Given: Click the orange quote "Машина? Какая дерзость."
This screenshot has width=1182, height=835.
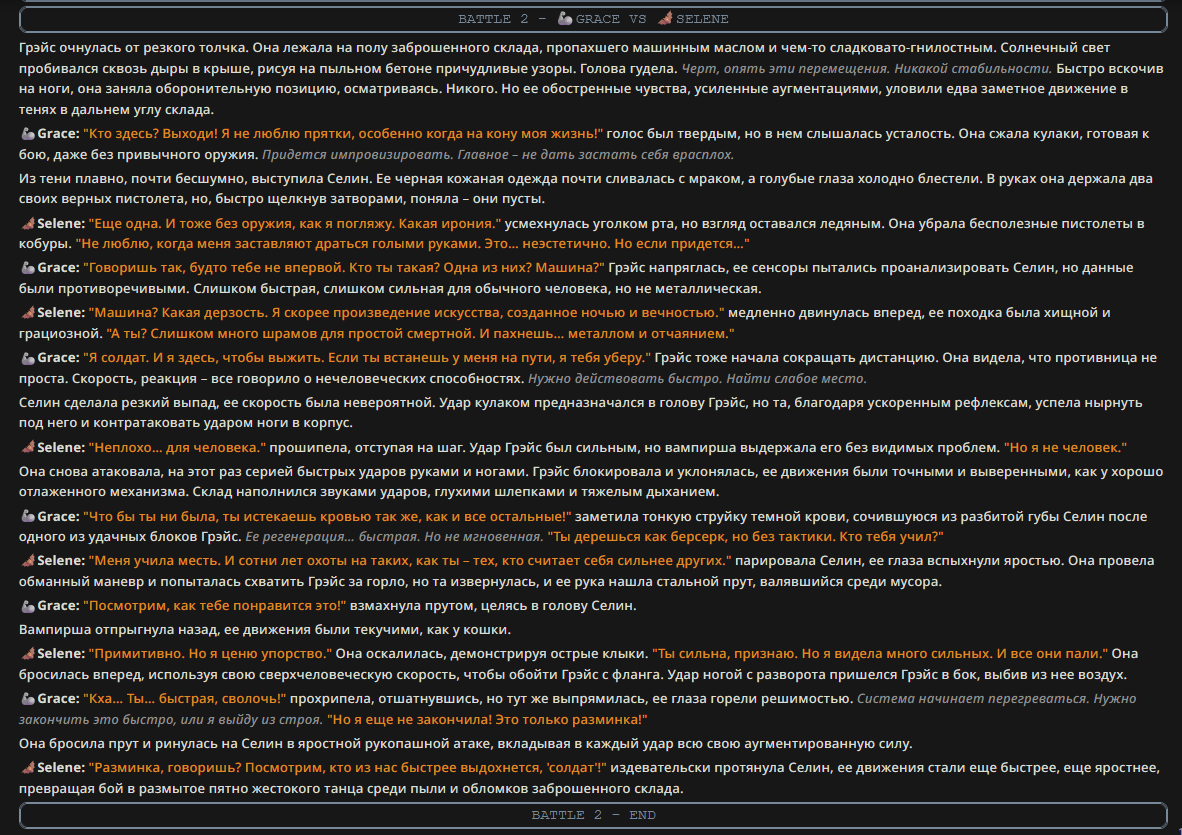Looking at the screenshot, I should click(406, 312).
